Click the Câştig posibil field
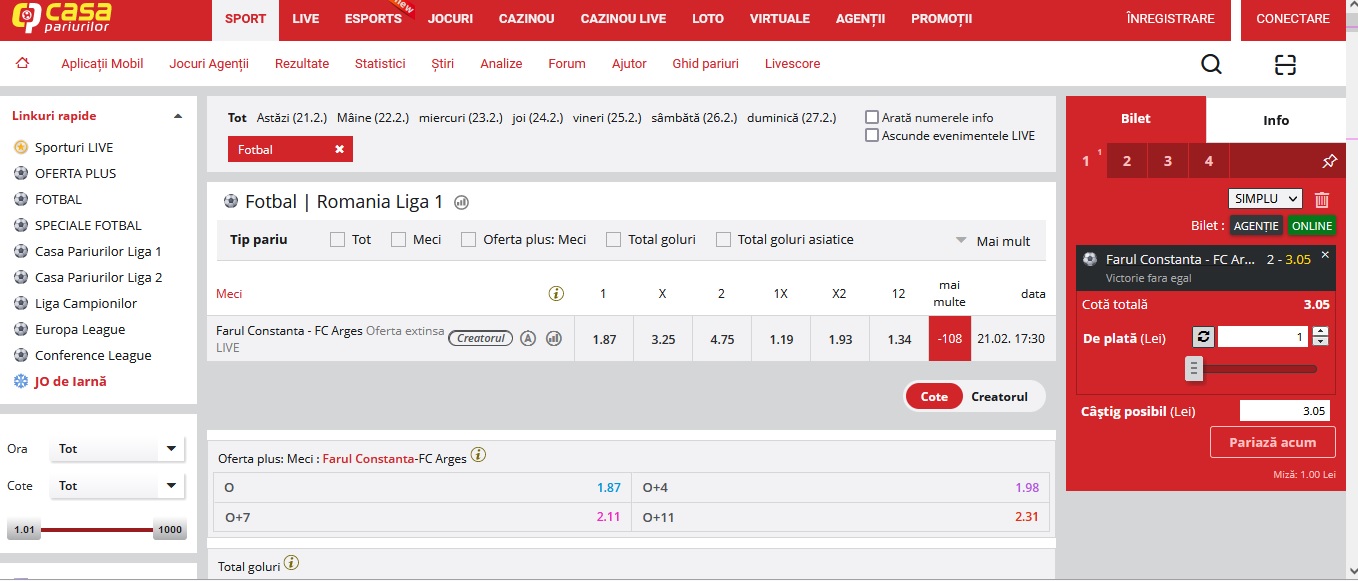This screenshot has width=1358, height=581. pyautogui.click(x=1285, y=411)
